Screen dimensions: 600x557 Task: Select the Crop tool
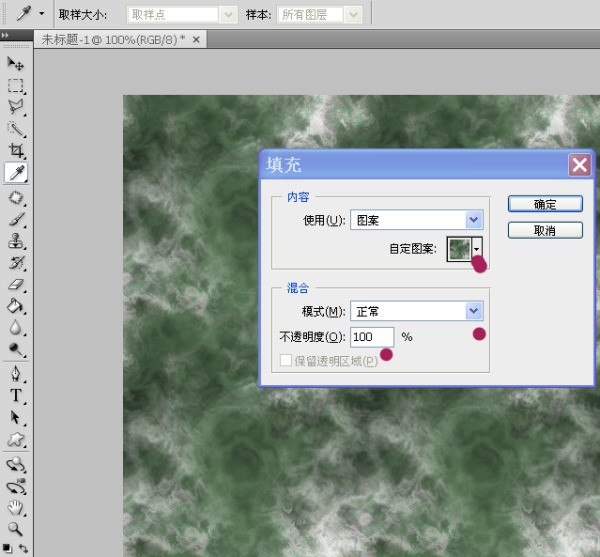[x=16, y=151]
